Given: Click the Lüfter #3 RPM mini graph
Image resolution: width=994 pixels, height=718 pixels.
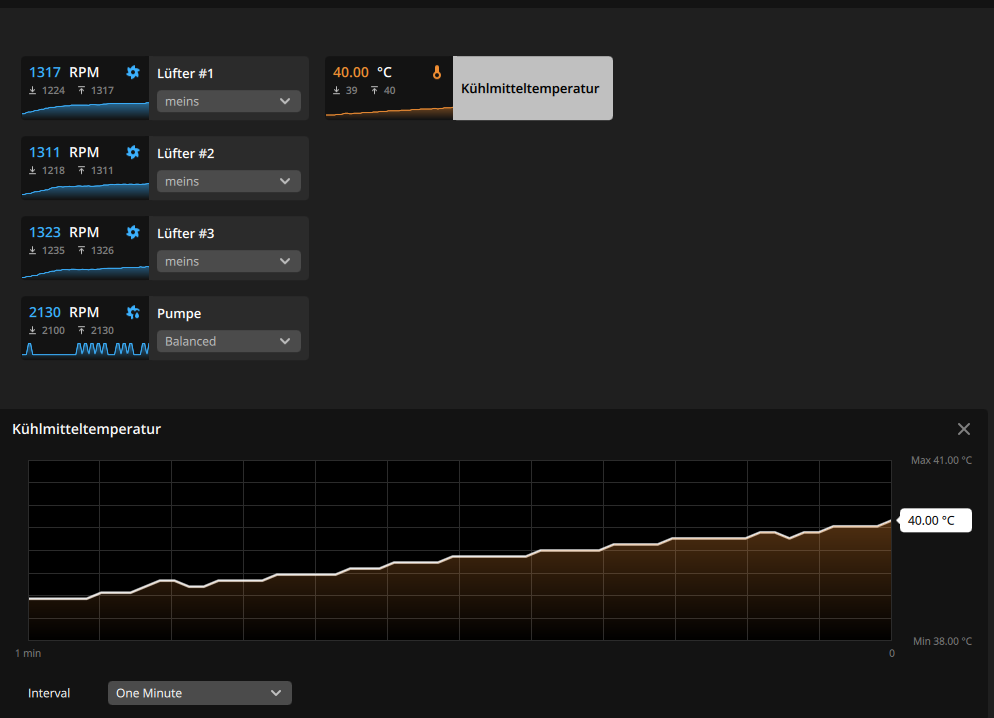Looking at the screenshot, I should coord(85,270).
